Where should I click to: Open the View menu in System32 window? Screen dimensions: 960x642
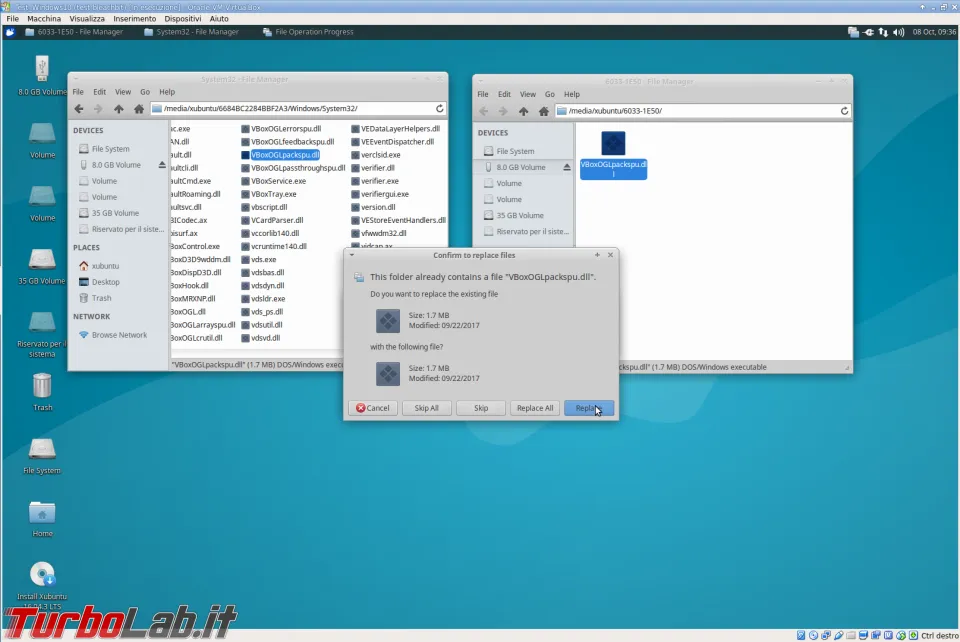(x=121, y=92)
